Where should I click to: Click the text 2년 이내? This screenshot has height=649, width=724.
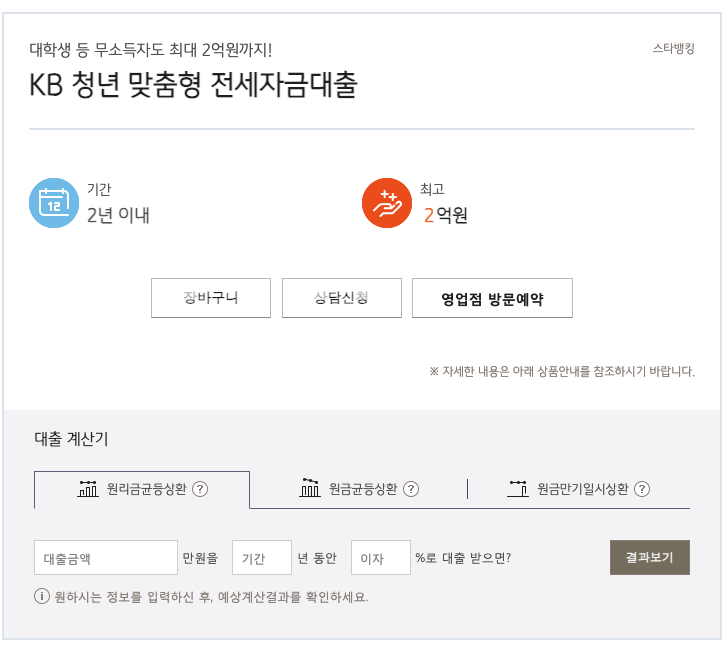(118, 215)
